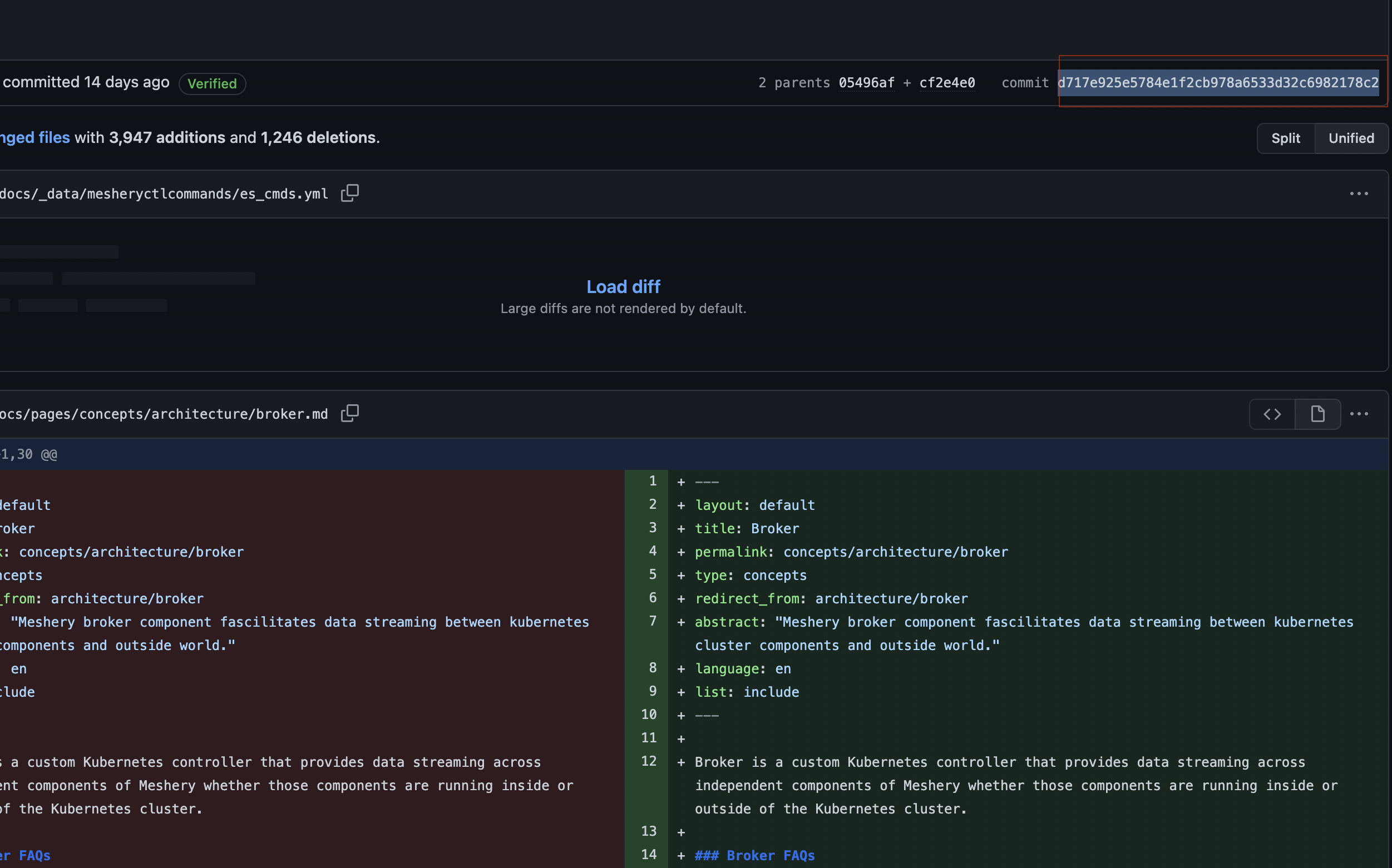
Task: Expand hunk header 1,30
Action: (29, 455)
